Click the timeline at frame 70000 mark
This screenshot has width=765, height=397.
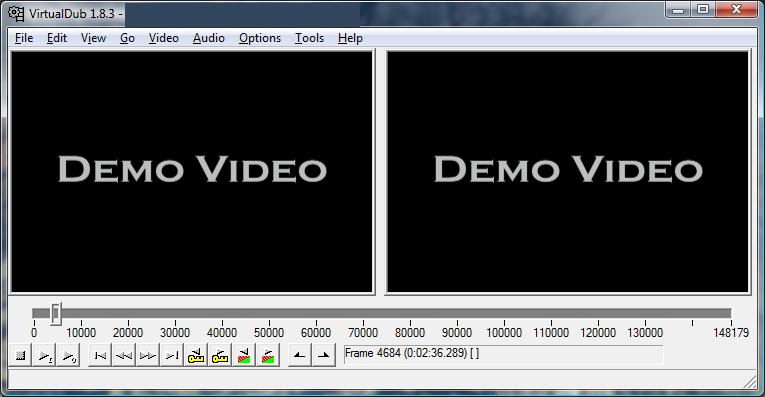click(x=363, y=313)
